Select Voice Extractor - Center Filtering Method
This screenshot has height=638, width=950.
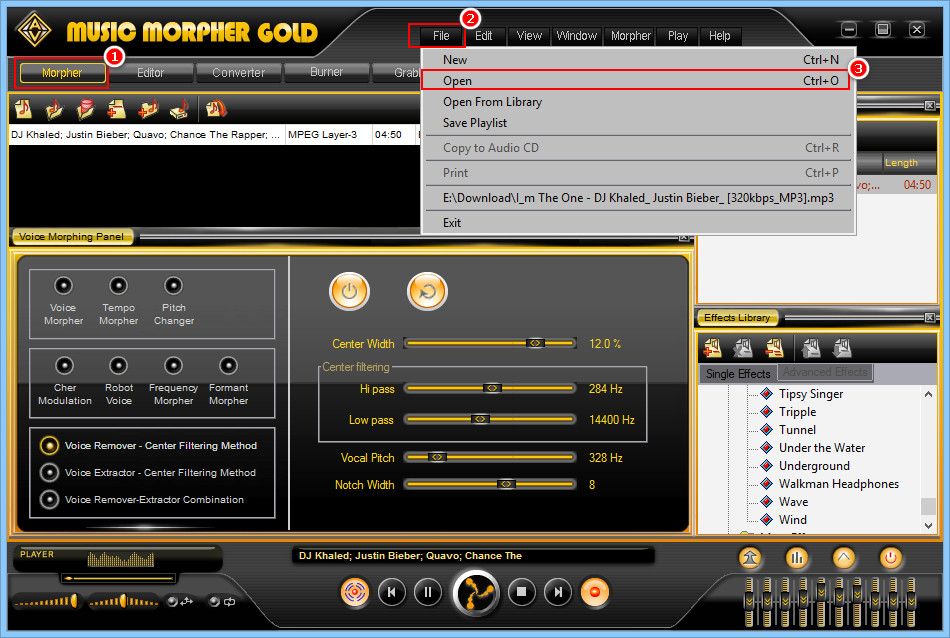(x=49, y=473)
